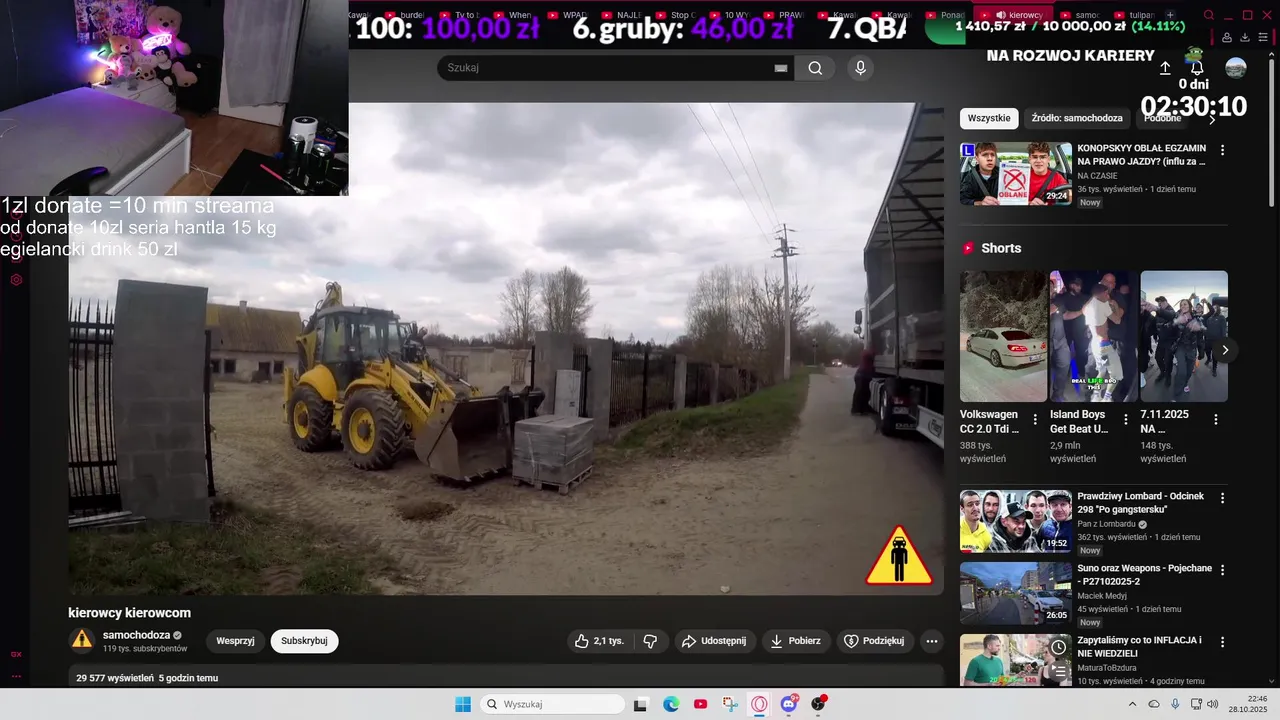This screenshot has width=1280, height=720.
Task: Open options for Island Boys short
Action: tap(1125, 420)
